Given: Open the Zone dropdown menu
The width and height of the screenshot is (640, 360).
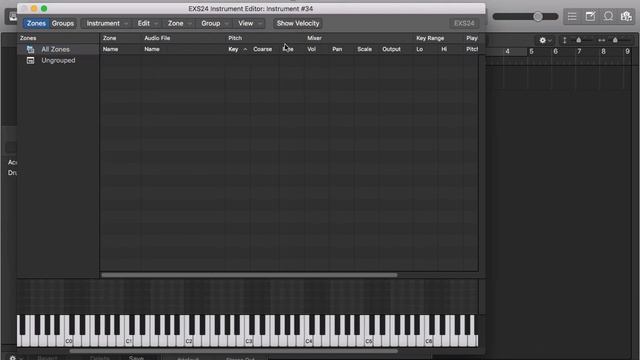Looking at the screenshot, I should (x=179, y=23).
